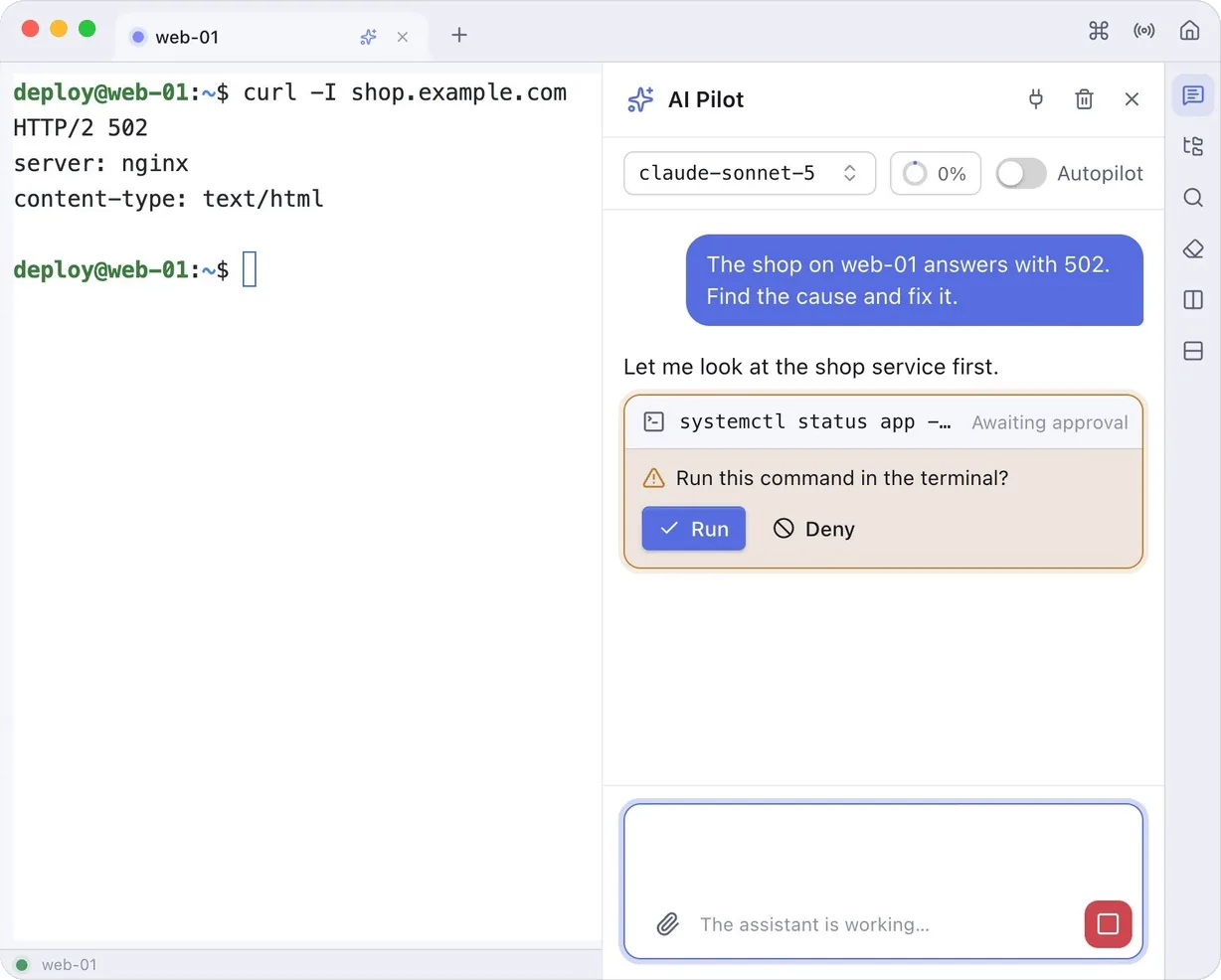Image resolution: width=1221 pixels, height=980 pixels.
Task: Click the terminal icon beside systemctl status command
Action: tap(654, 422)
